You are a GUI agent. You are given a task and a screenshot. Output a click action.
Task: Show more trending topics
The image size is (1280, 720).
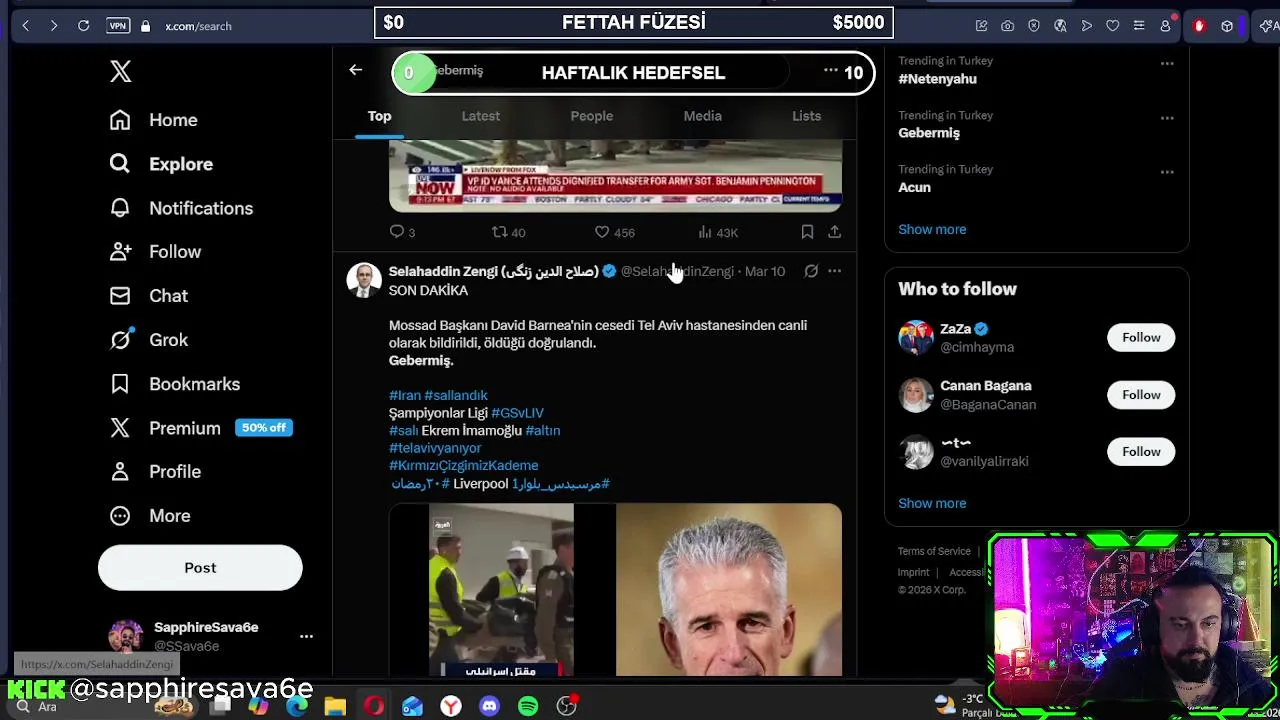[932, 230]
